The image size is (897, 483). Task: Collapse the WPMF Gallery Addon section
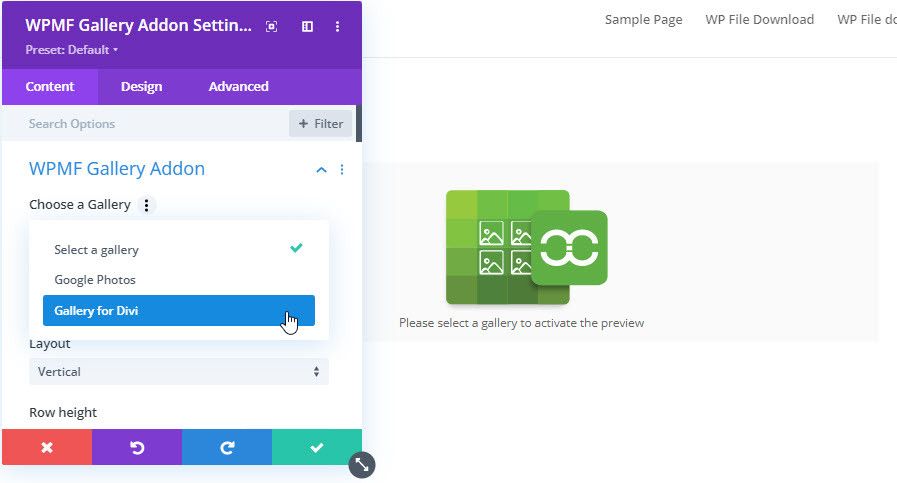click(321, 170)
